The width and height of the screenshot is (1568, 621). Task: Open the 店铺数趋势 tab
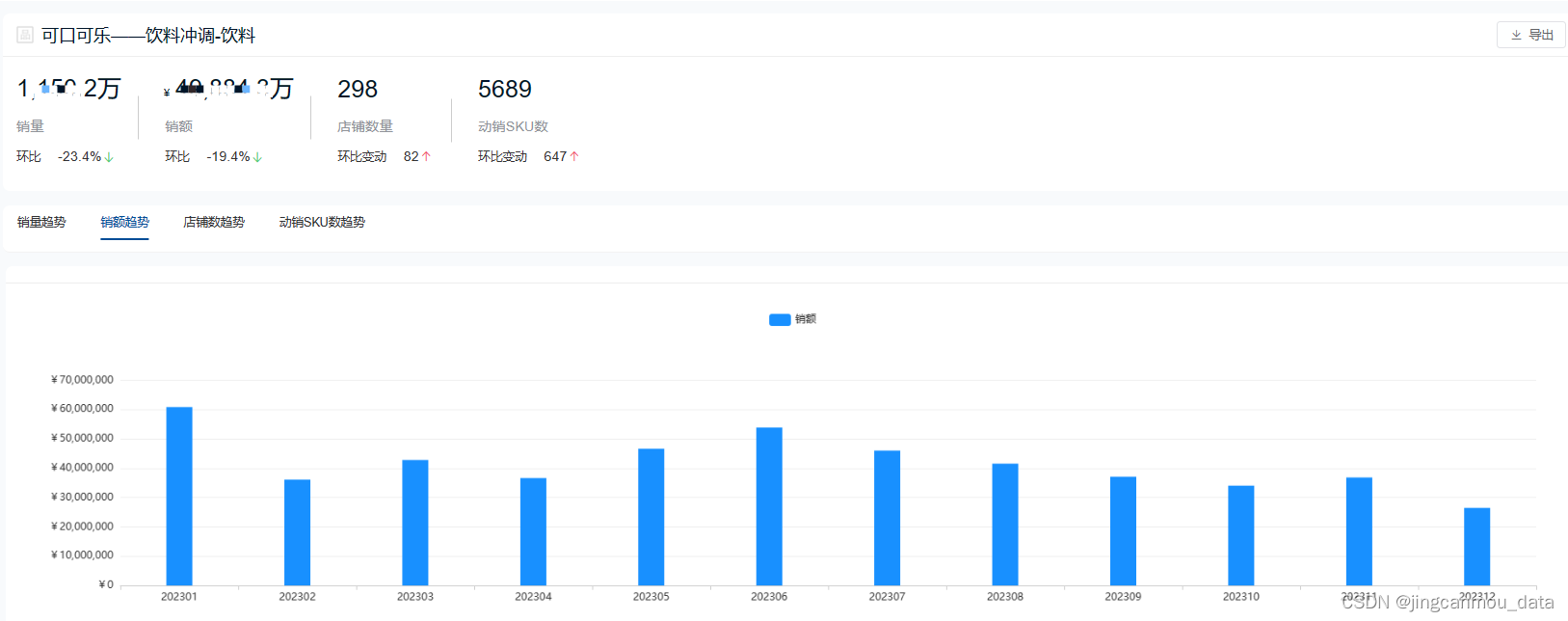(214, 222)
